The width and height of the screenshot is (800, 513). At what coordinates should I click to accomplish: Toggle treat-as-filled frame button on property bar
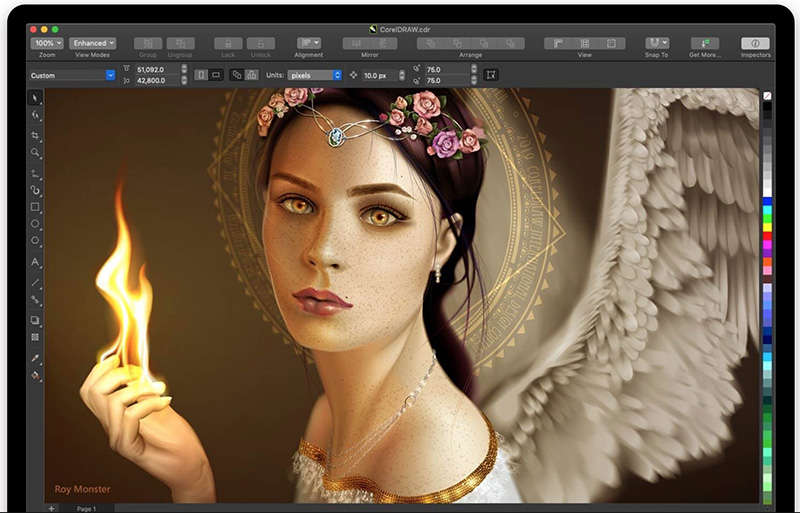pos(491,75)
